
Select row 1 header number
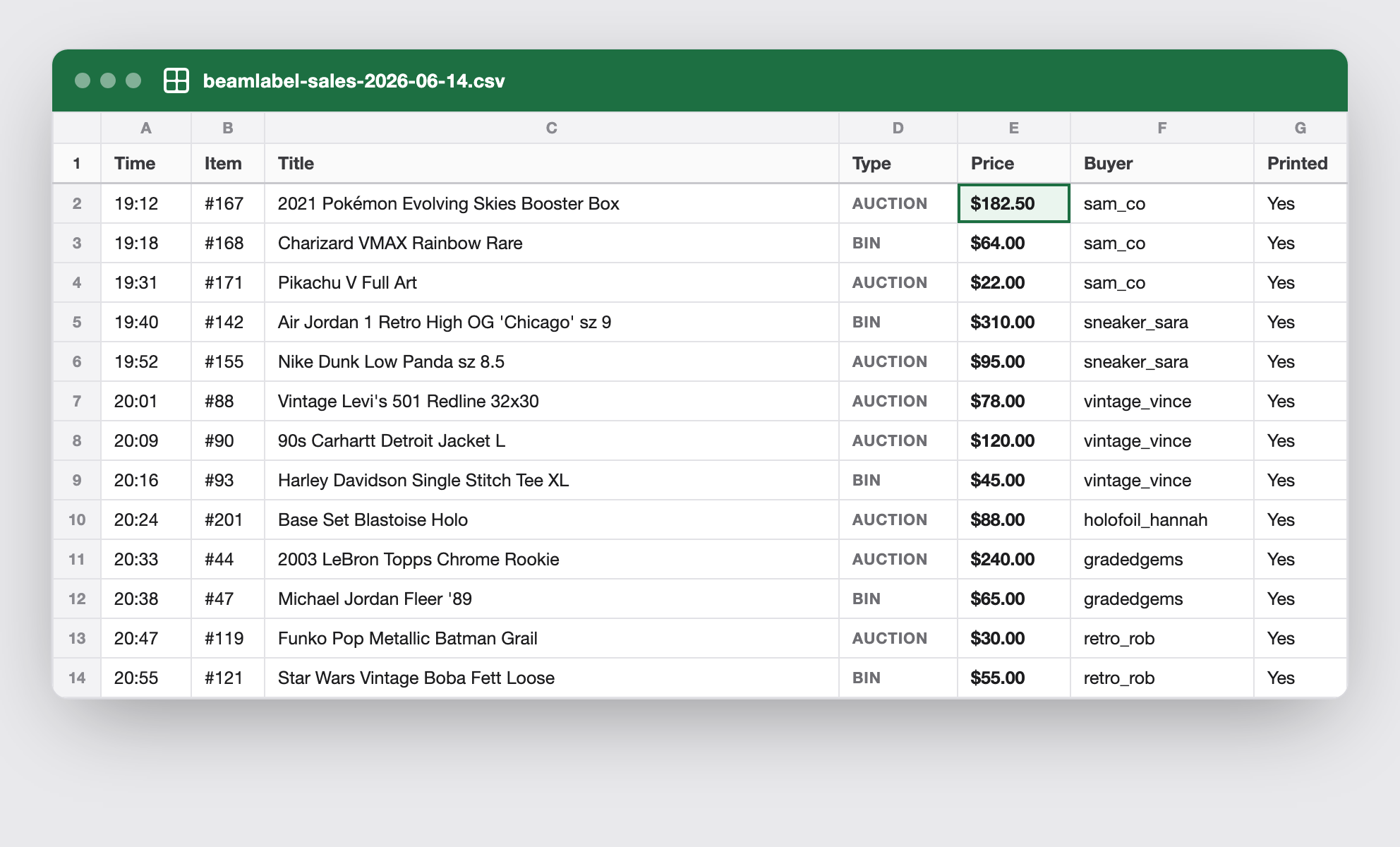[x=77, y=164]
